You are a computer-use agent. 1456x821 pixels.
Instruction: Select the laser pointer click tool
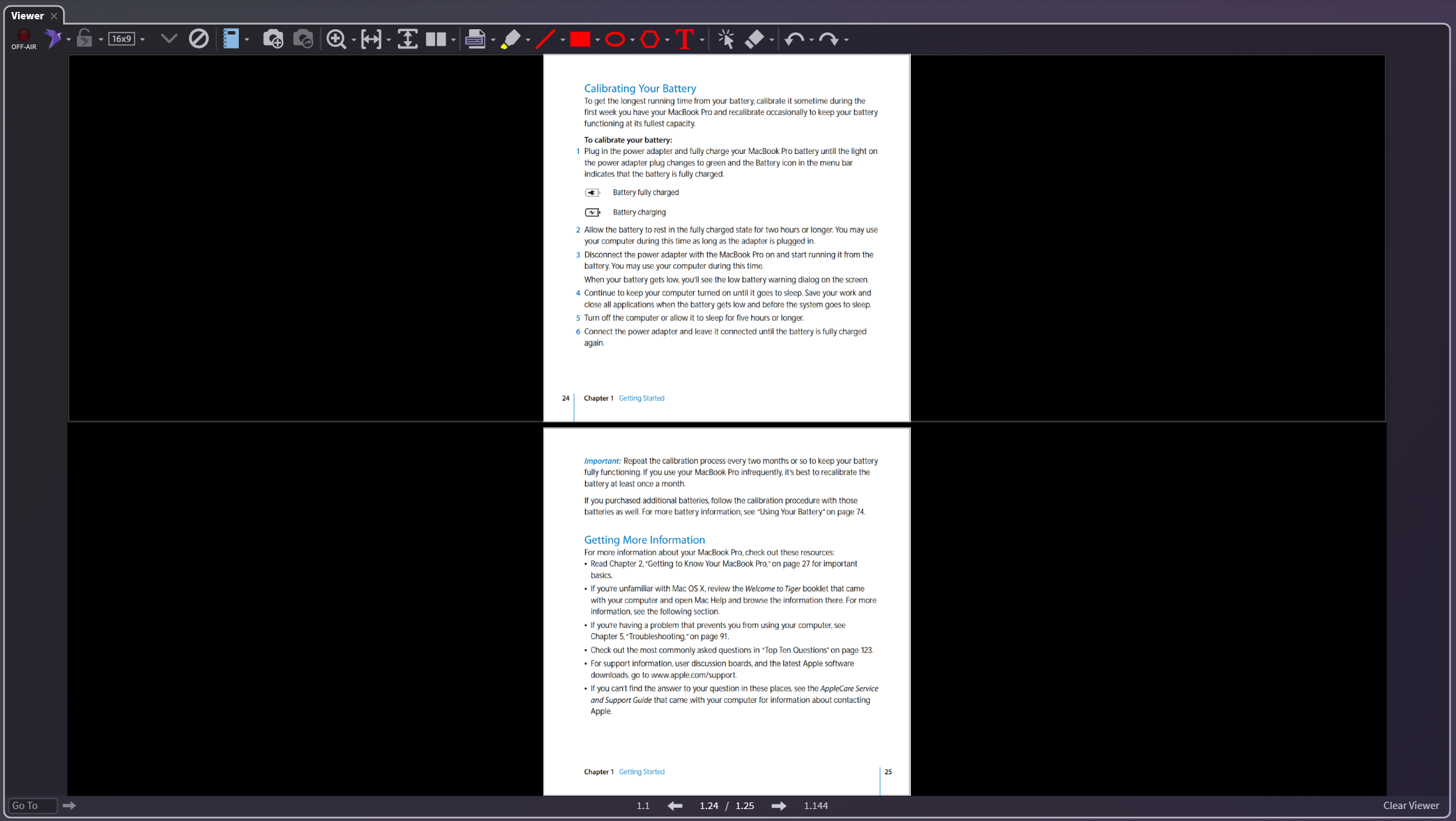[726, 39]
